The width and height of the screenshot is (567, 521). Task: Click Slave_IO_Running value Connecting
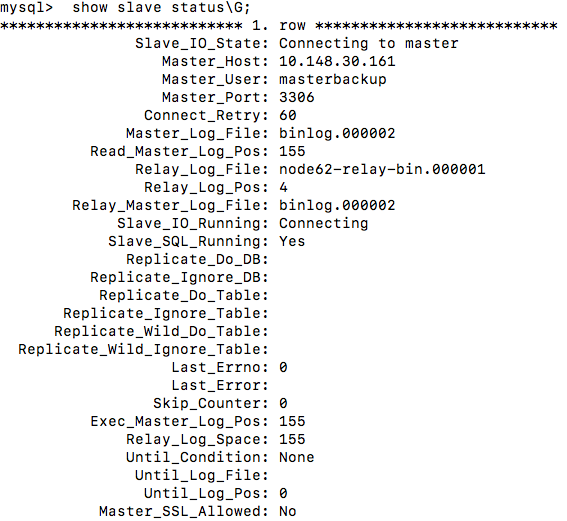[324, 224]
